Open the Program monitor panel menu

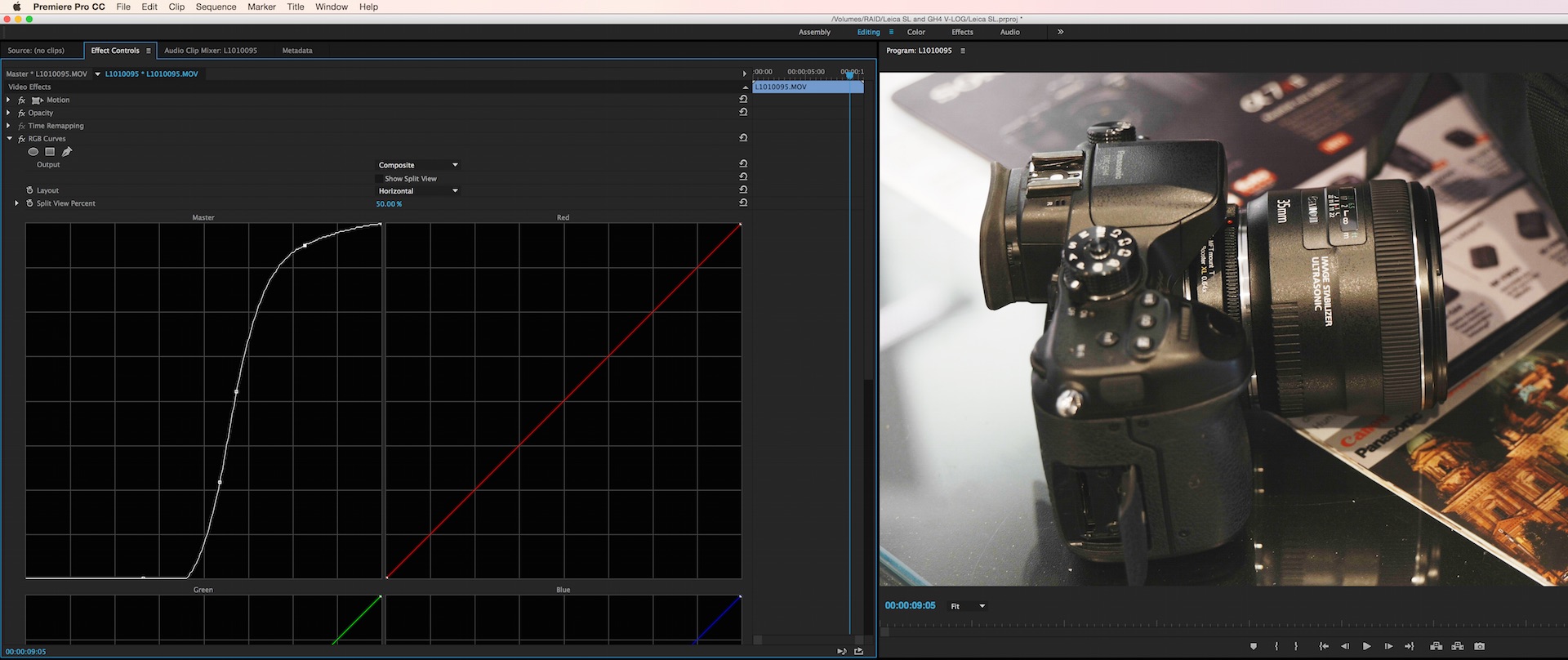tap(963, 51)
